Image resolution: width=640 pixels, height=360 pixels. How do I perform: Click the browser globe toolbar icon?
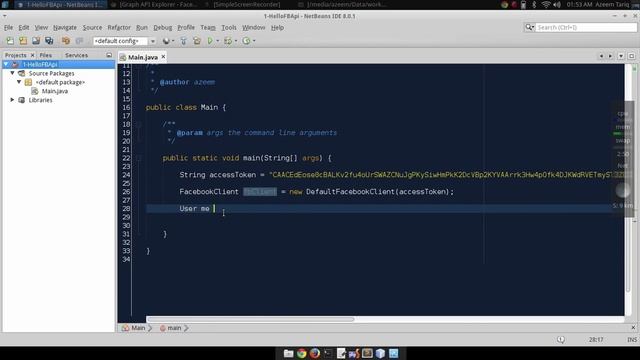166,41
